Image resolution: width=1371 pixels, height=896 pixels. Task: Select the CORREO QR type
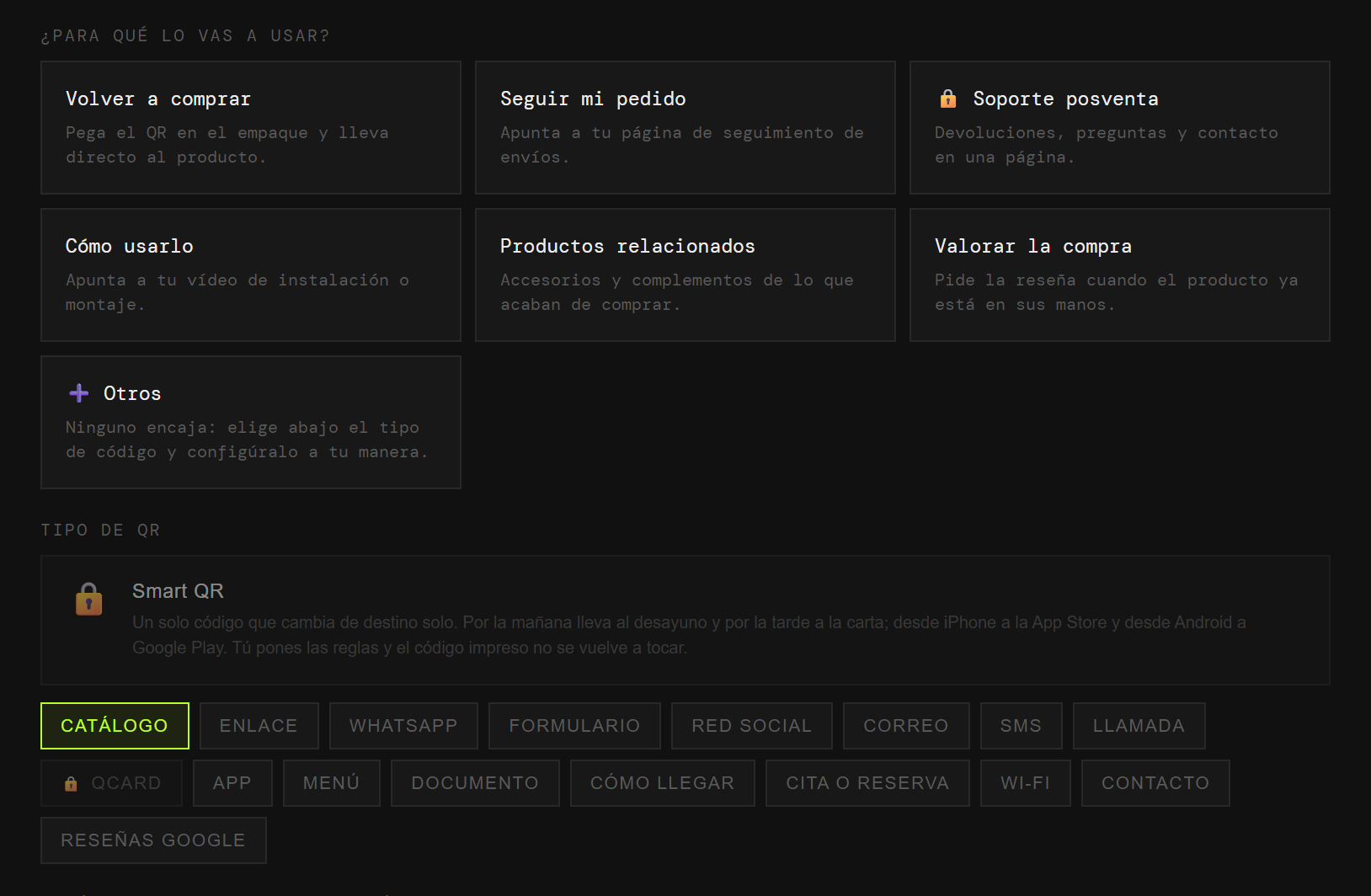click(x=906, y=726)
